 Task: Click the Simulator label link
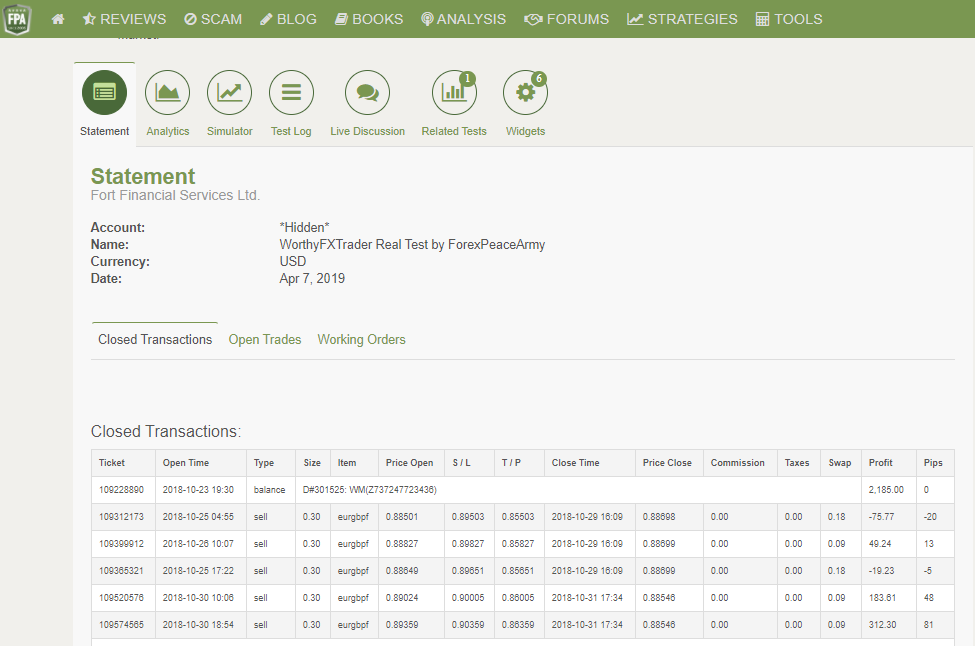click(229, 131)
